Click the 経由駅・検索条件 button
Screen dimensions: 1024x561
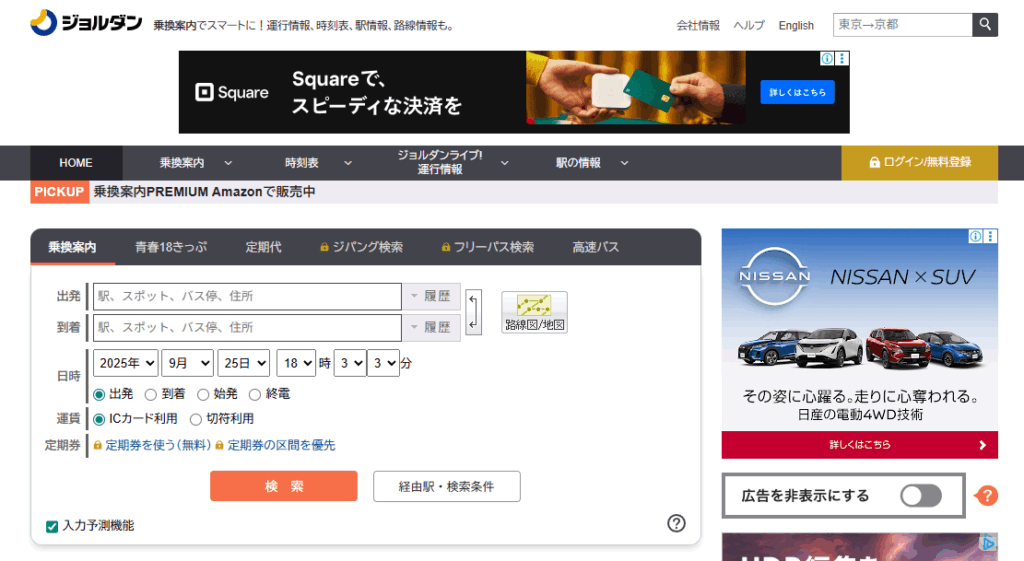(x=446, y=486)
